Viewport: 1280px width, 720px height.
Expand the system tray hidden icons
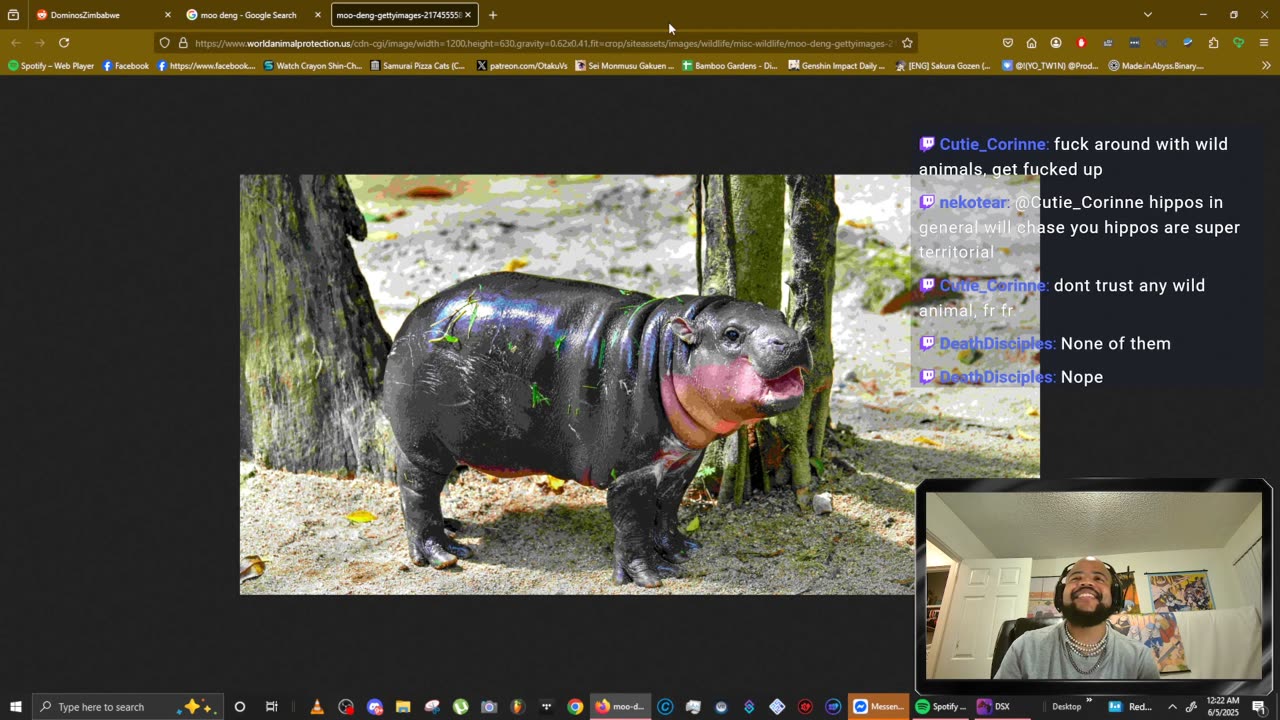(1172, 707)
